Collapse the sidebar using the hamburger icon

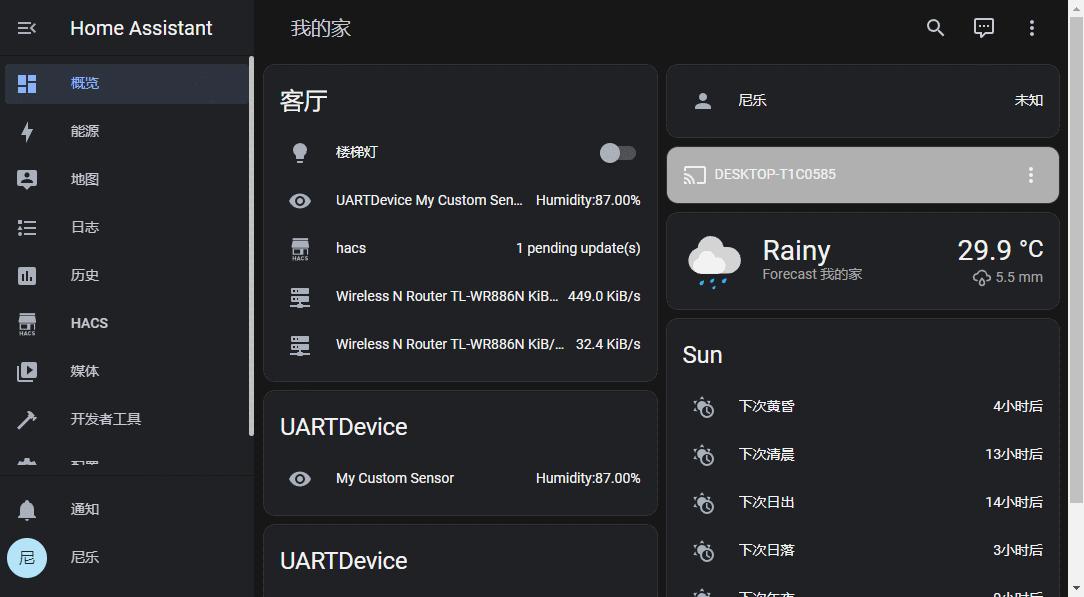click(25, 27)
